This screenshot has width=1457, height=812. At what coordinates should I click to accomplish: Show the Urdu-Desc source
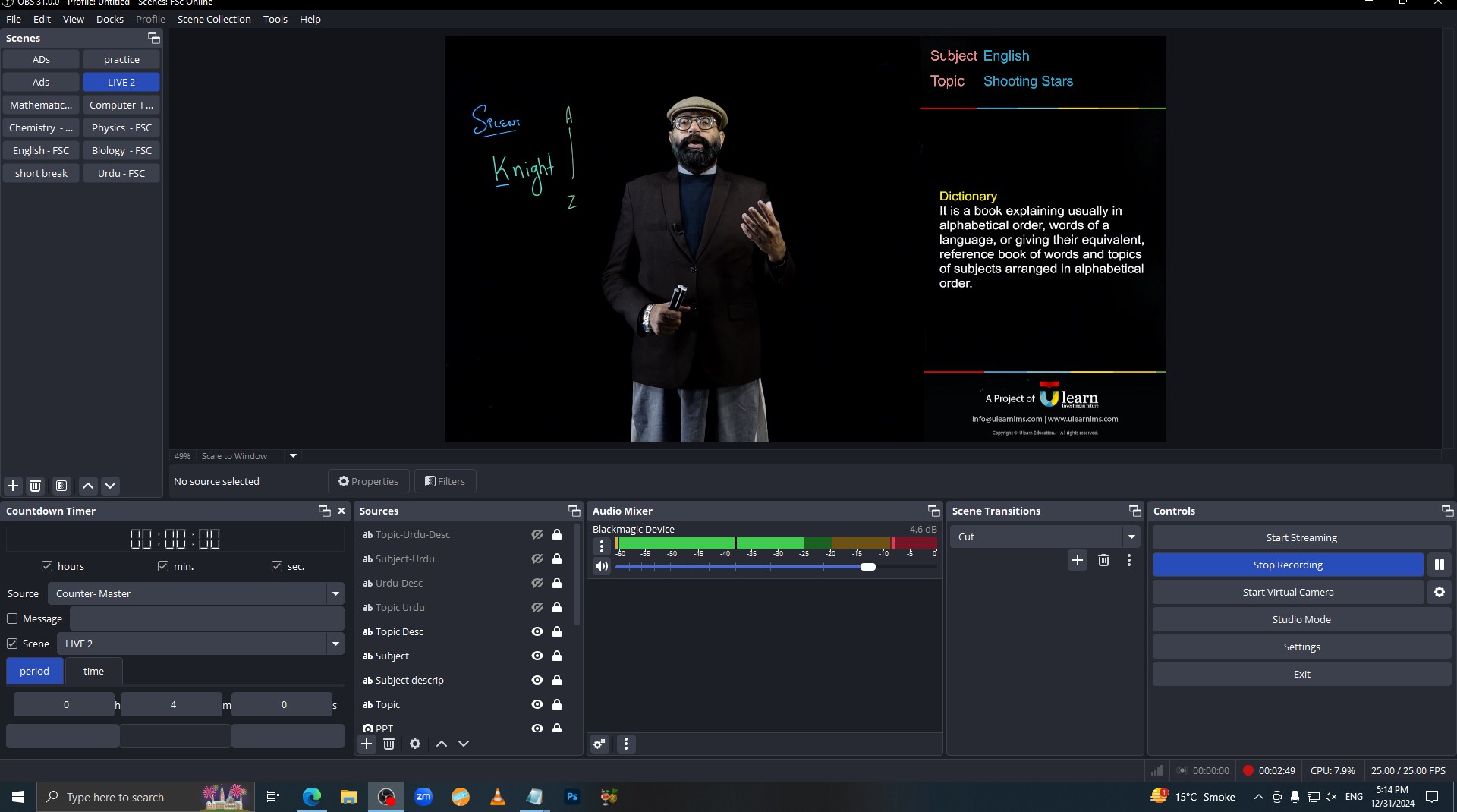click(537, 583)
